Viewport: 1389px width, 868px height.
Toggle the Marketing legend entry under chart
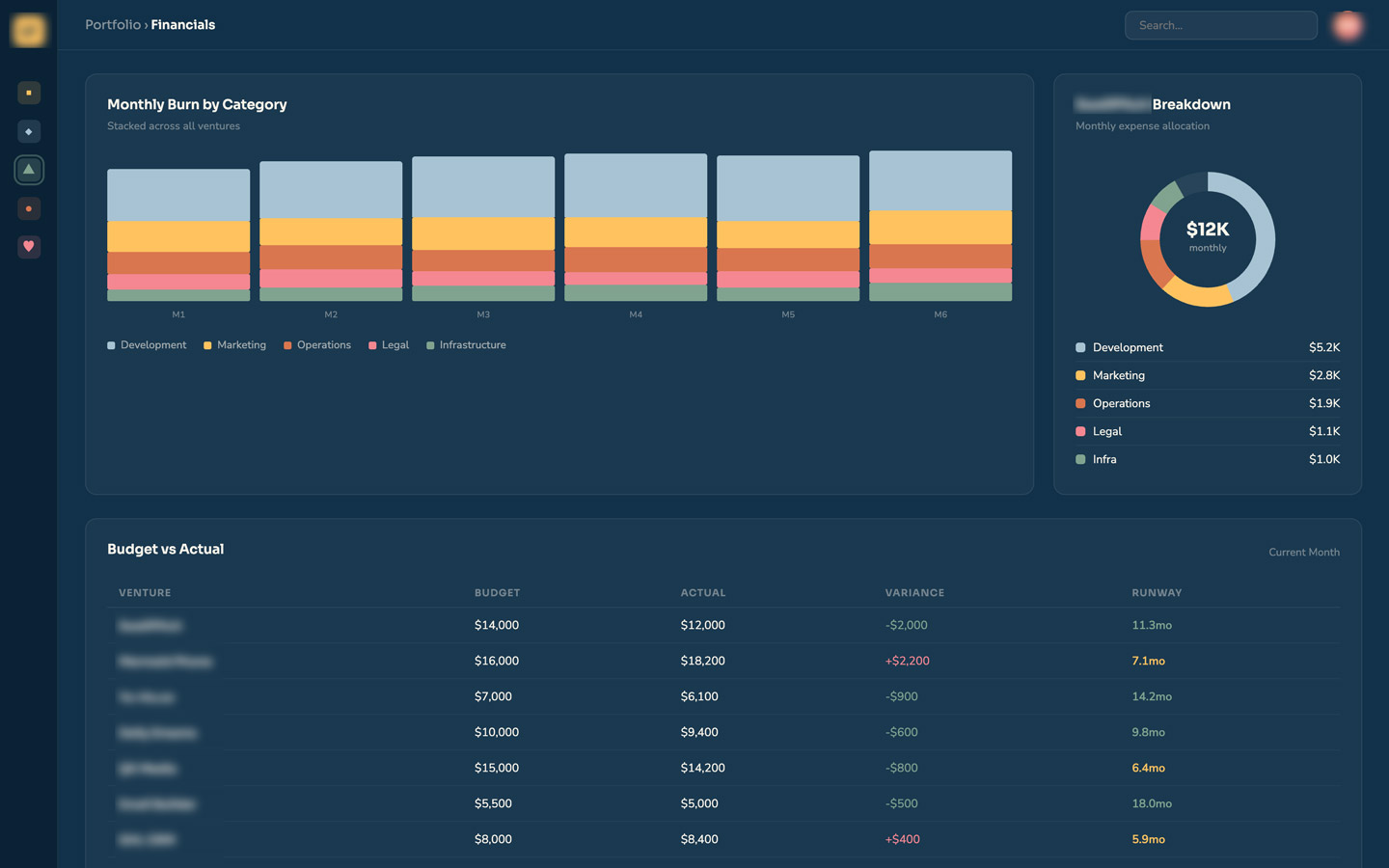coord(234,345)
